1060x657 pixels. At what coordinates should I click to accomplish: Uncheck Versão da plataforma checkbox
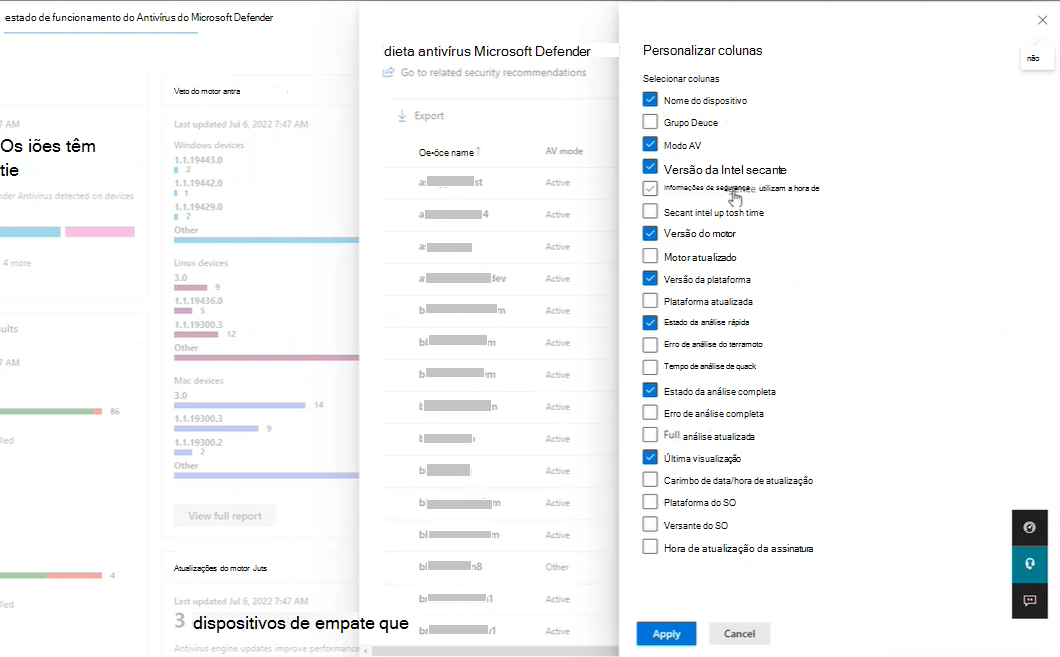(x=650, y=278)
